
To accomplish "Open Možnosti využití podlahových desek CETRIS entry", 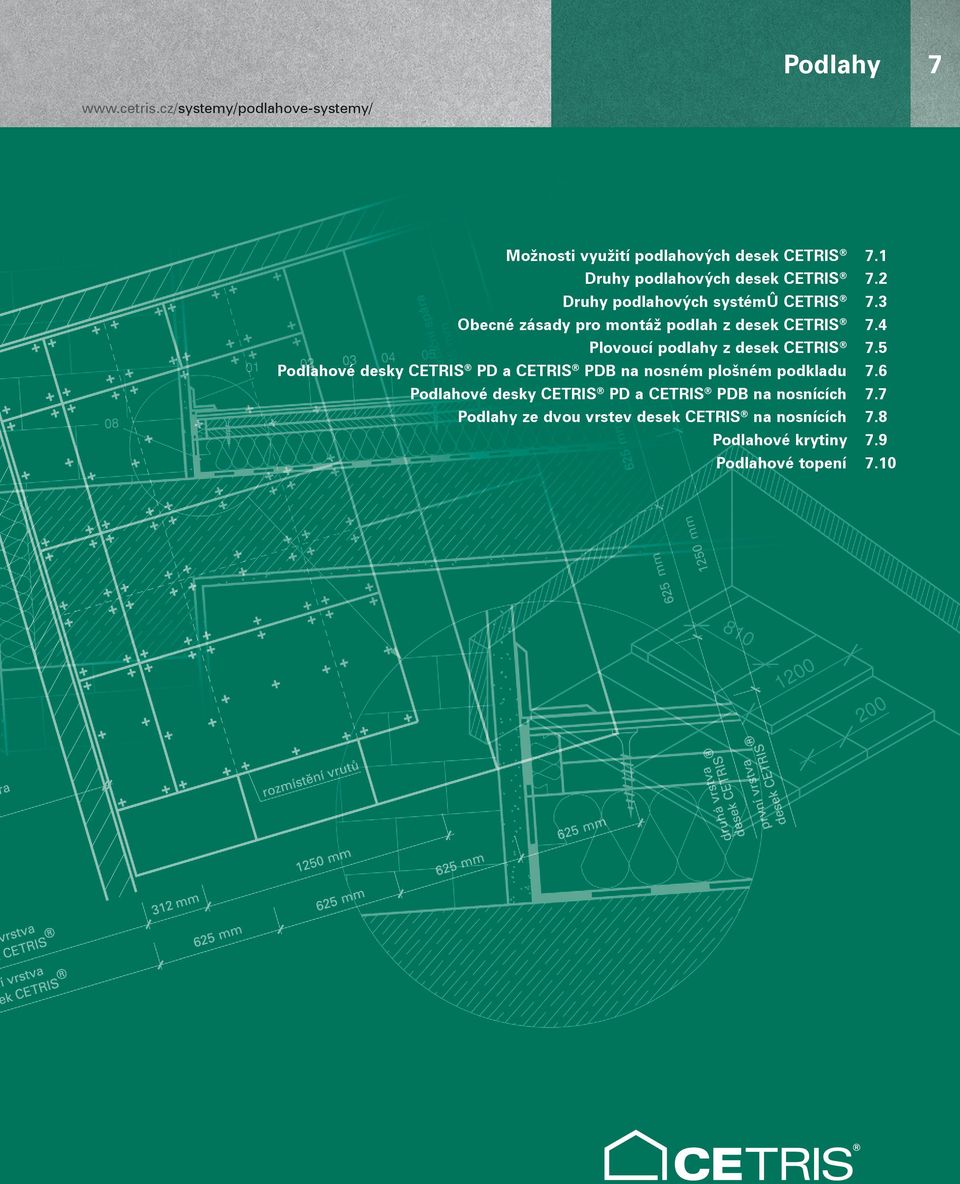I will [676, 256].
